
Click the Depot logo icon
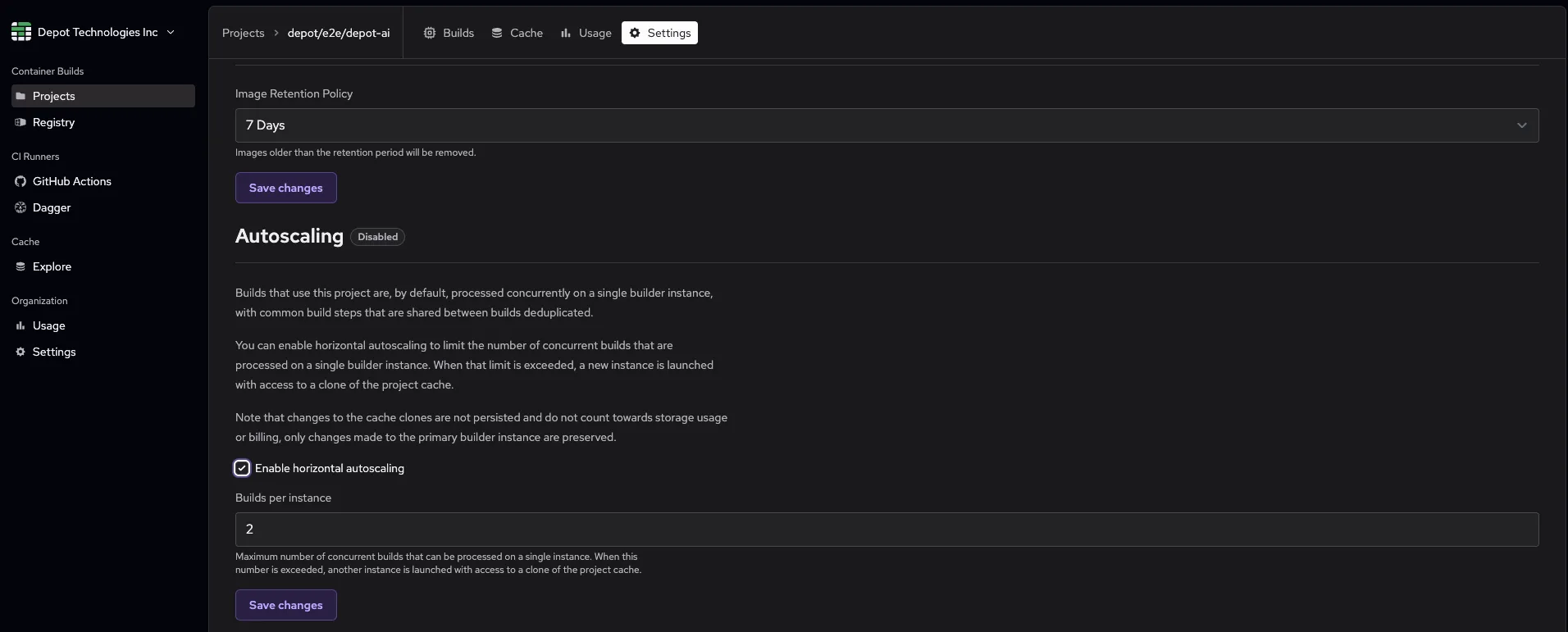21,32
